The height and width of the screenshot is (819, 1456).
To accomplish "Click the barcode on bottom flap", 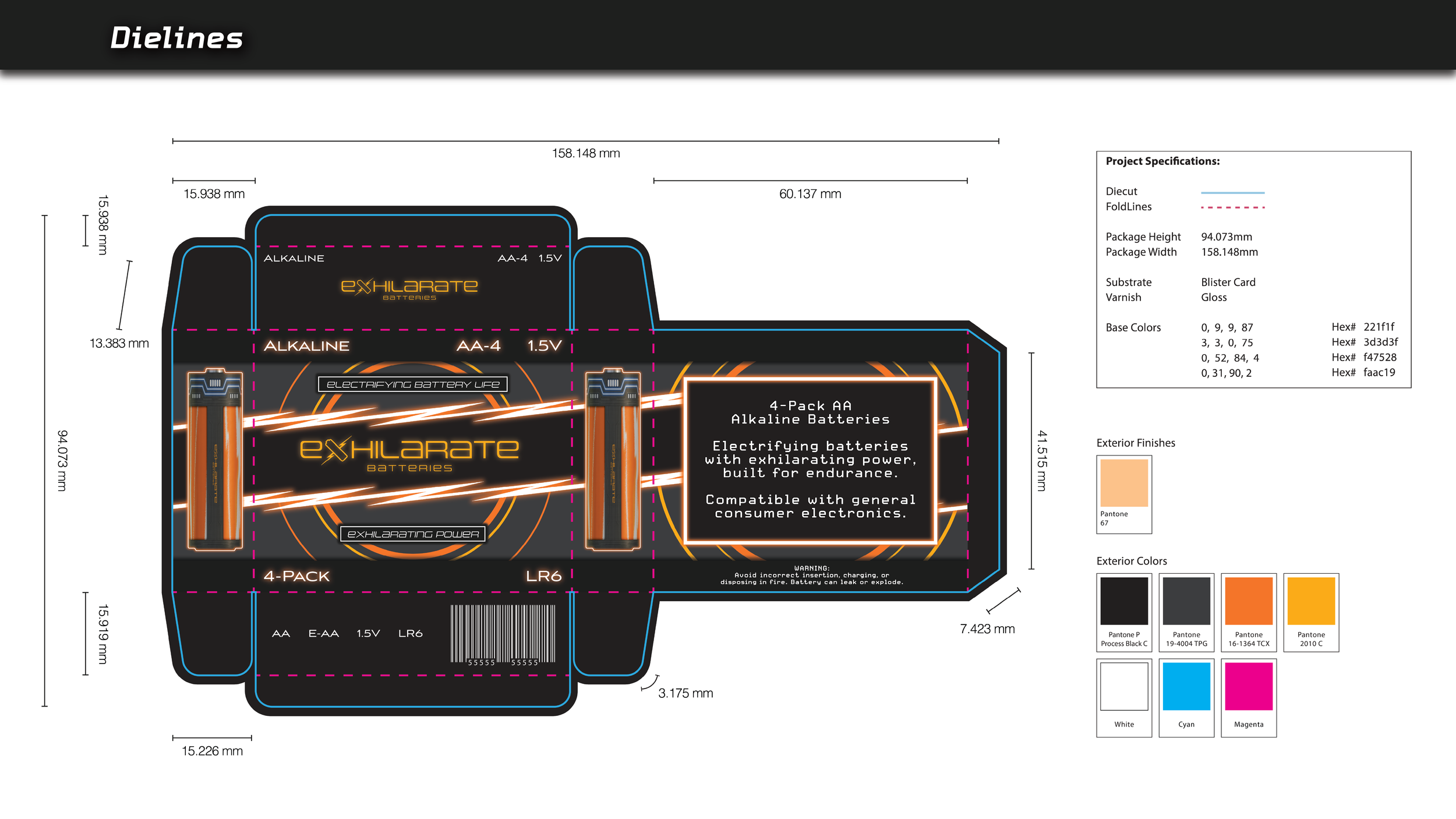I will pyautogui.click(x=502, y=634).
